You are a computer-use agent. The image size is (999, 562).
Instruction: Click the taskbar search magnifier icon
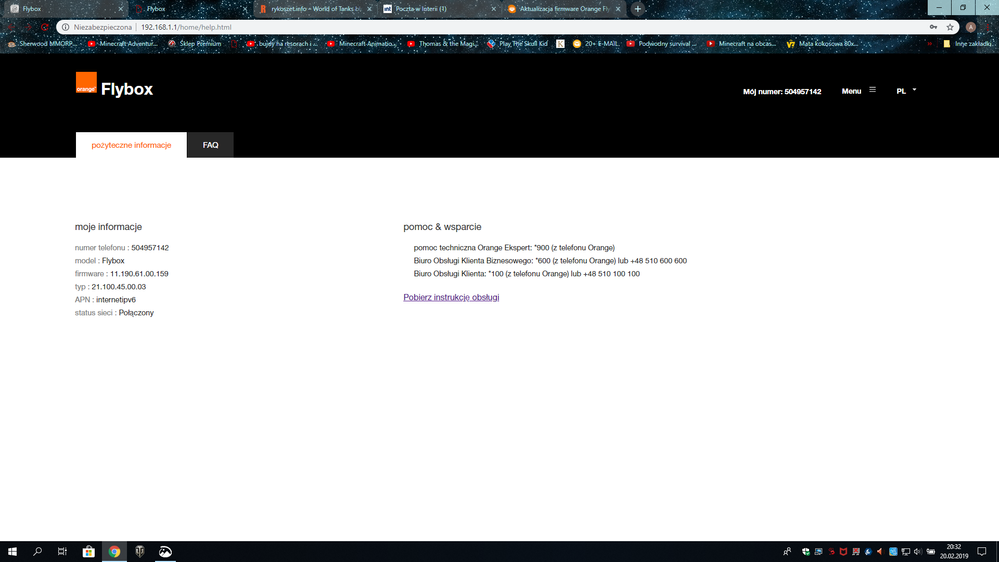(38, 551)
